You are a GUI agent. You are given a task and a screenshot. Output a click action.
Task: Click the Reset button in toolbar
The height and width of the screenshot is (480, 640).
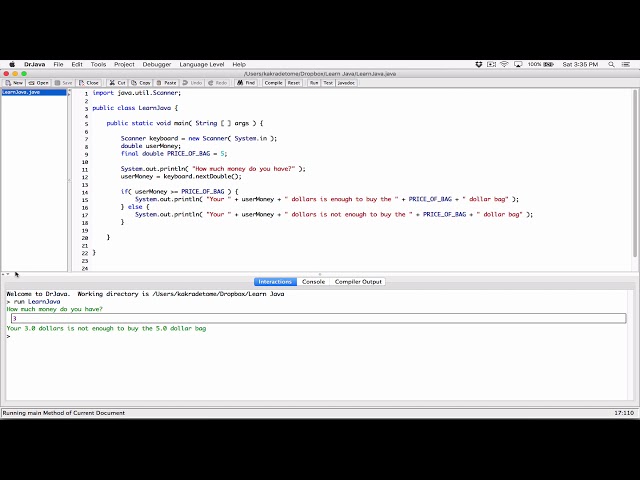(294, 83)
